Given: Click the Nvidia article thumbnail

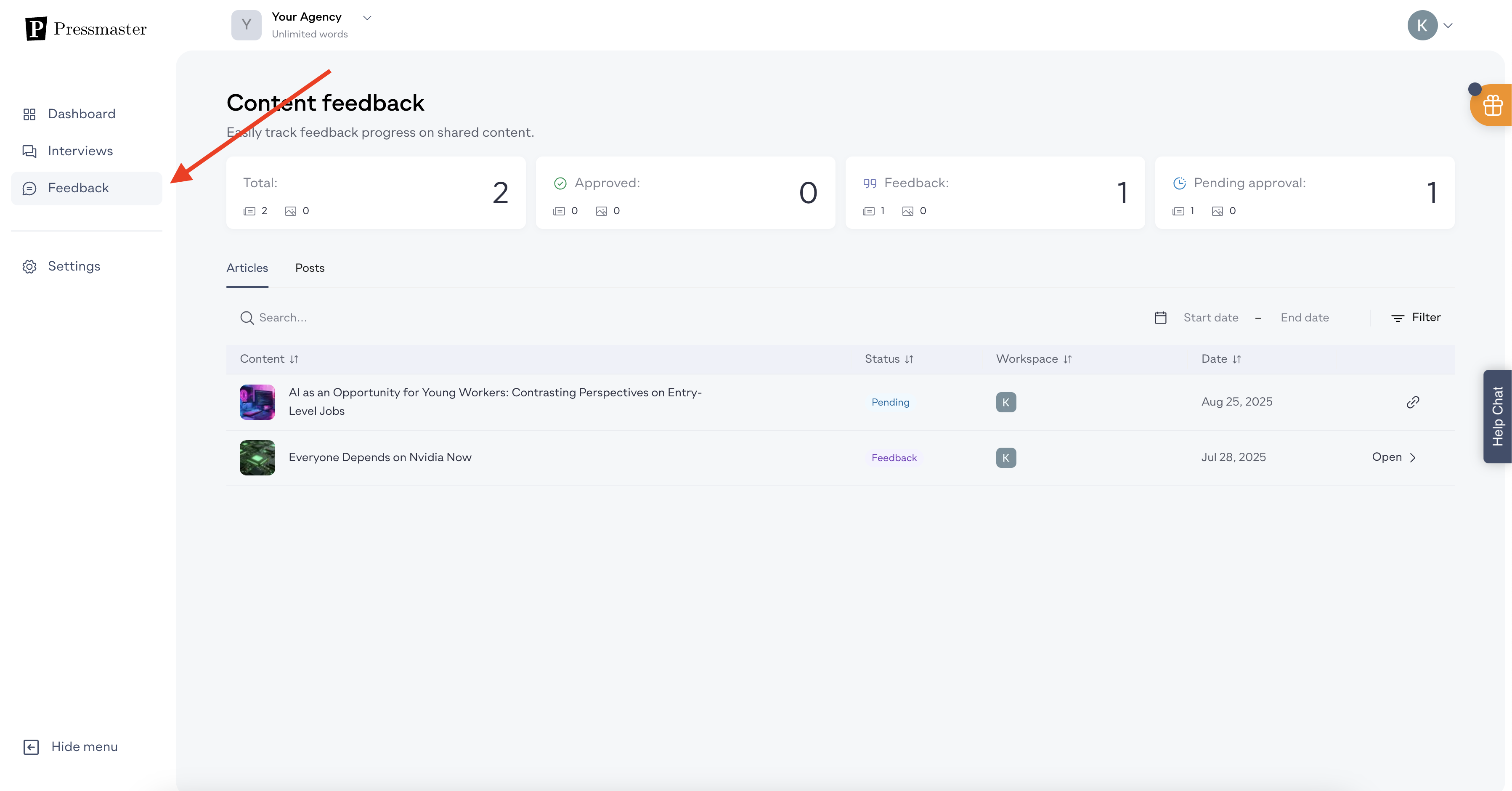Looking at the screenshot, I should pyautogui.click(x=257, y=457).
